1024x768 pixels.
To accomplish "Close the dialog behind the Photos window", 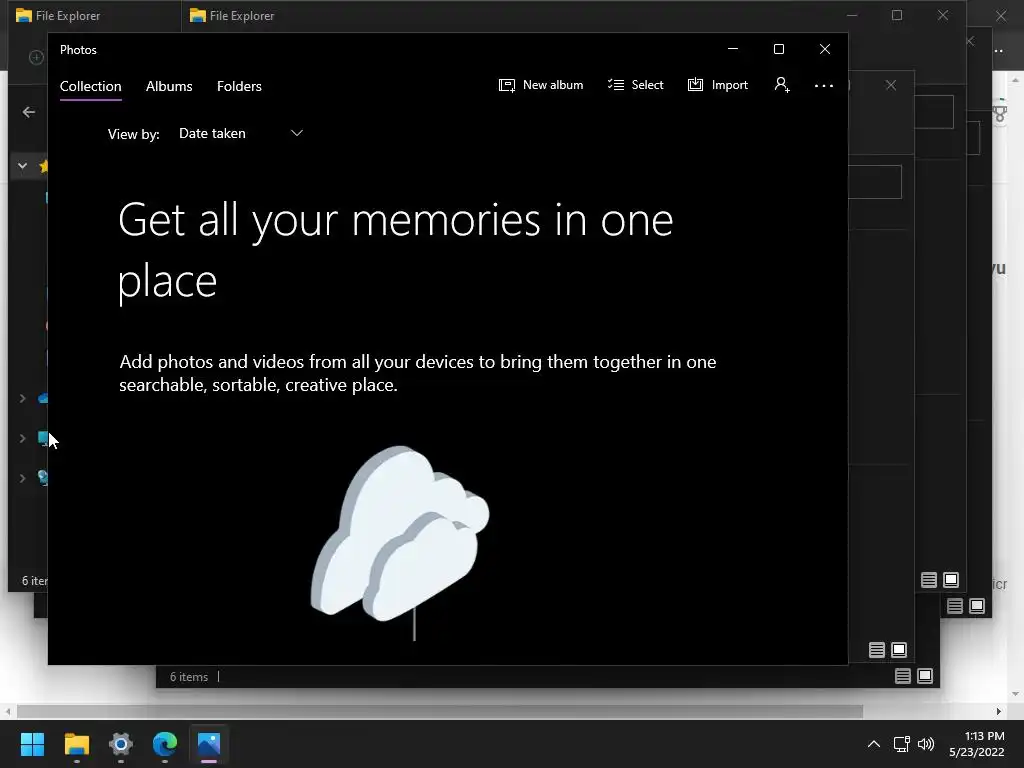I will pyautogui.click(x=891, y=85).
